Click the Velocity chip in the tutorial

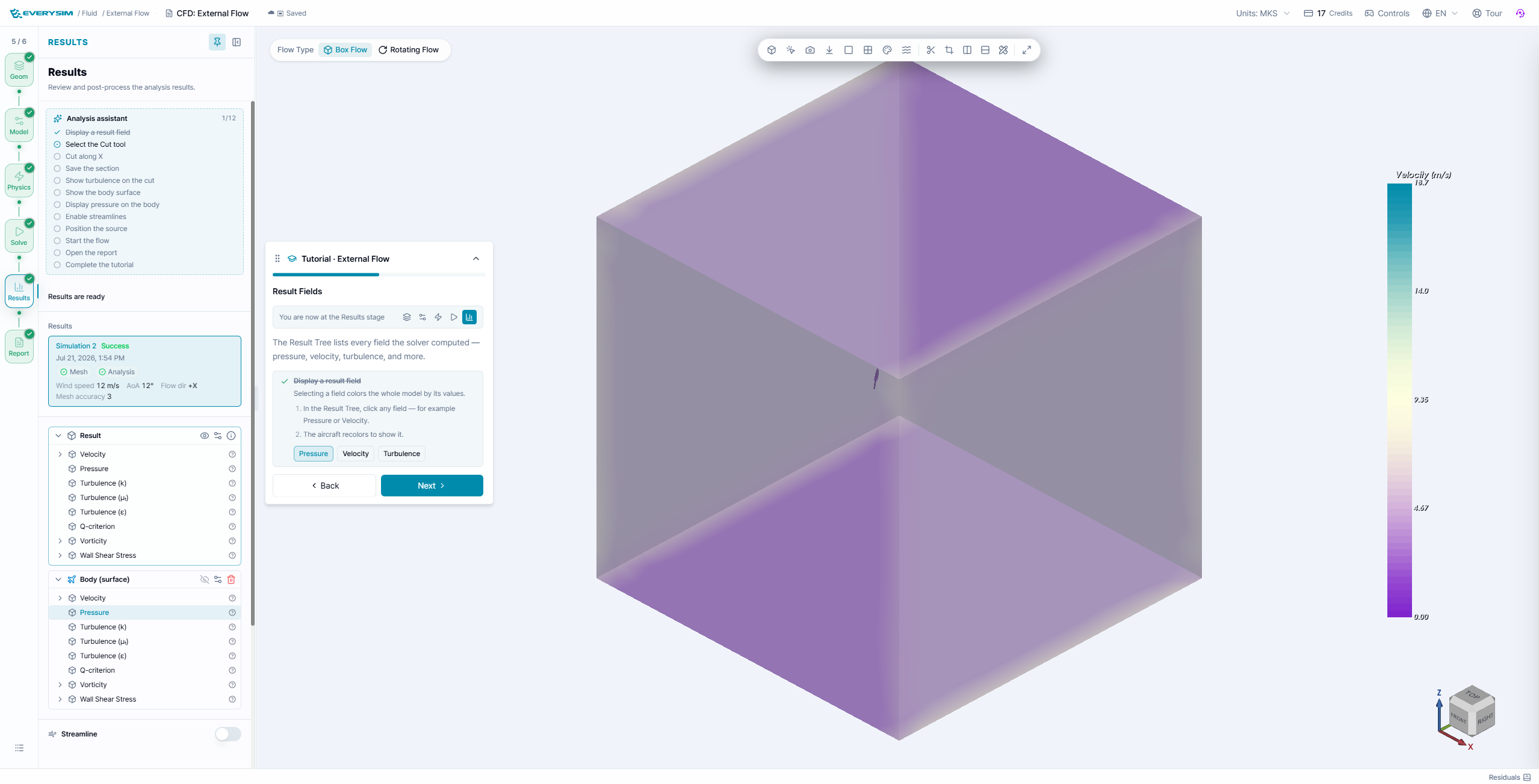[355, 454]
